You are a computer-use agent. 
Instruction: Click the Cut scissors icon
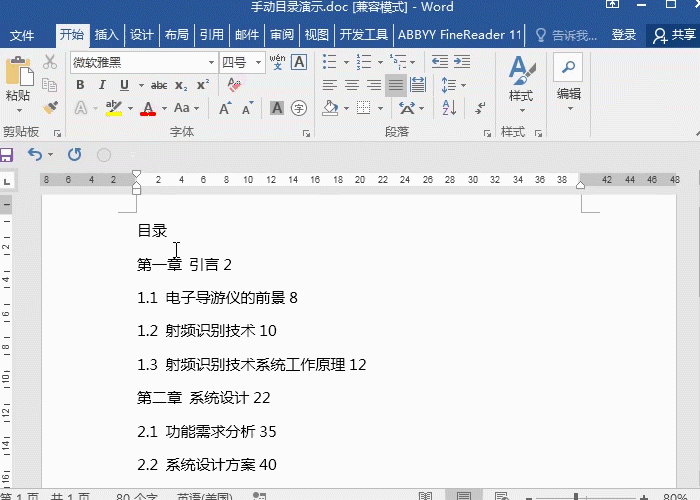click(x=50, y=62)
